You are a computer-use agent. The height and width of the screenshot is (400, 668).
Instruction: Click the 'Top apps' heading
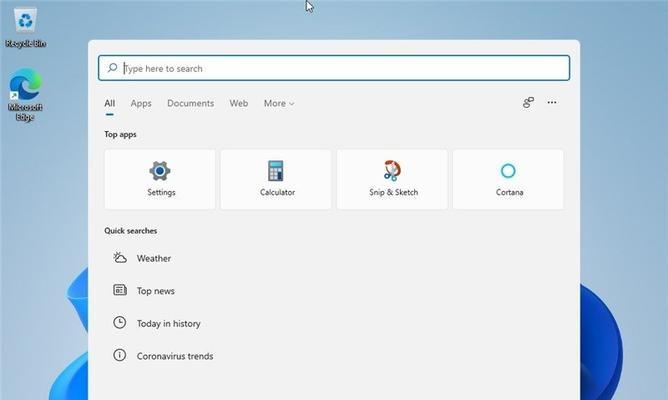(x=121, y=134)
